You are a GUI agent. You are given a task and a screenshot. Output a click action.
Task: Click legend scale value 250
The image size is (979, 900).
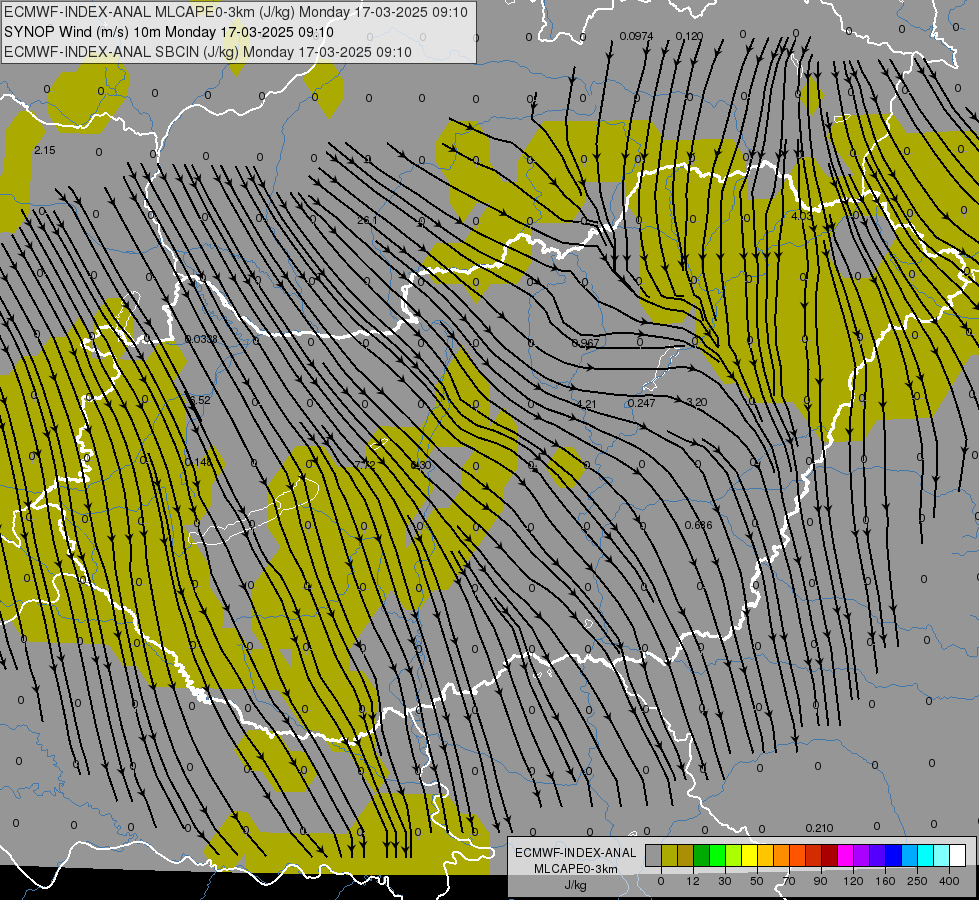click(917, 881)
